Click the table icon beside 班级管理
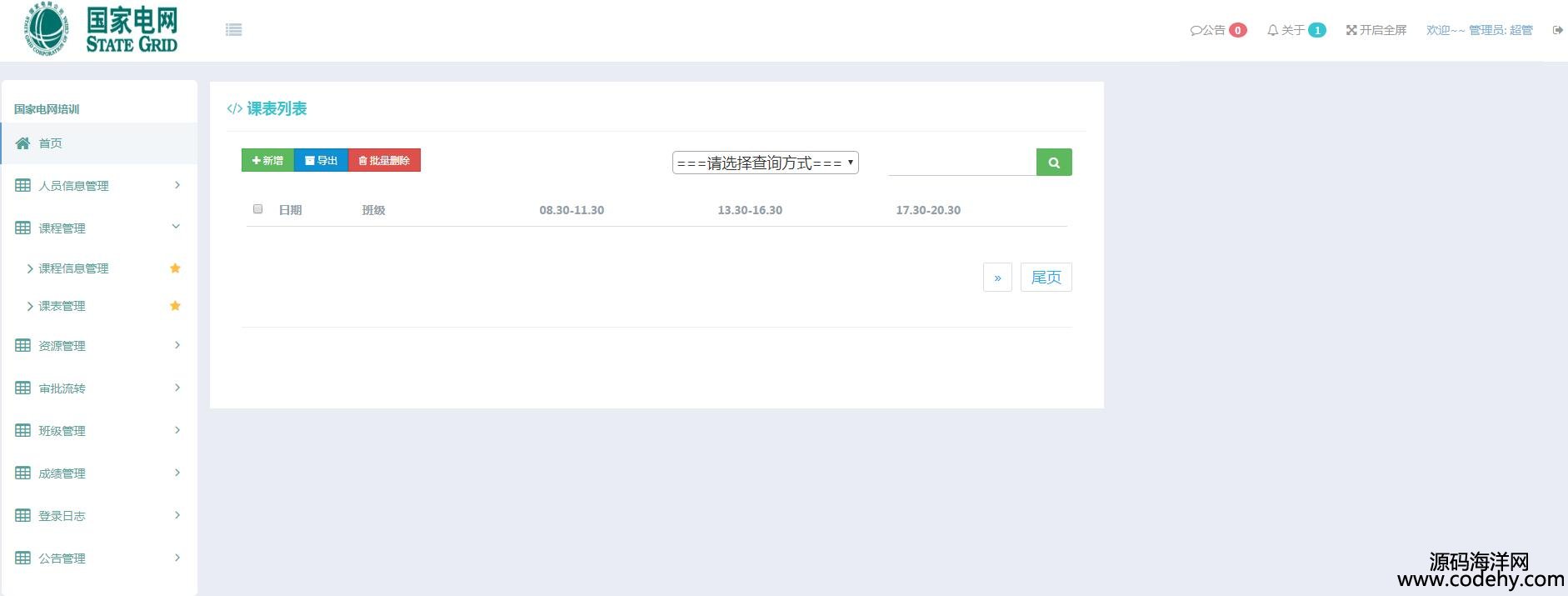Viewport: 1568px width, 596px height. pos(22,430)
